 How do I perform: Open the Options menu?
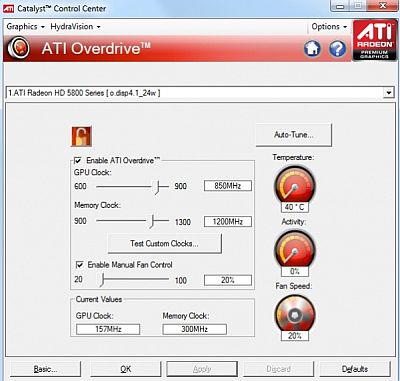(329, 27)
